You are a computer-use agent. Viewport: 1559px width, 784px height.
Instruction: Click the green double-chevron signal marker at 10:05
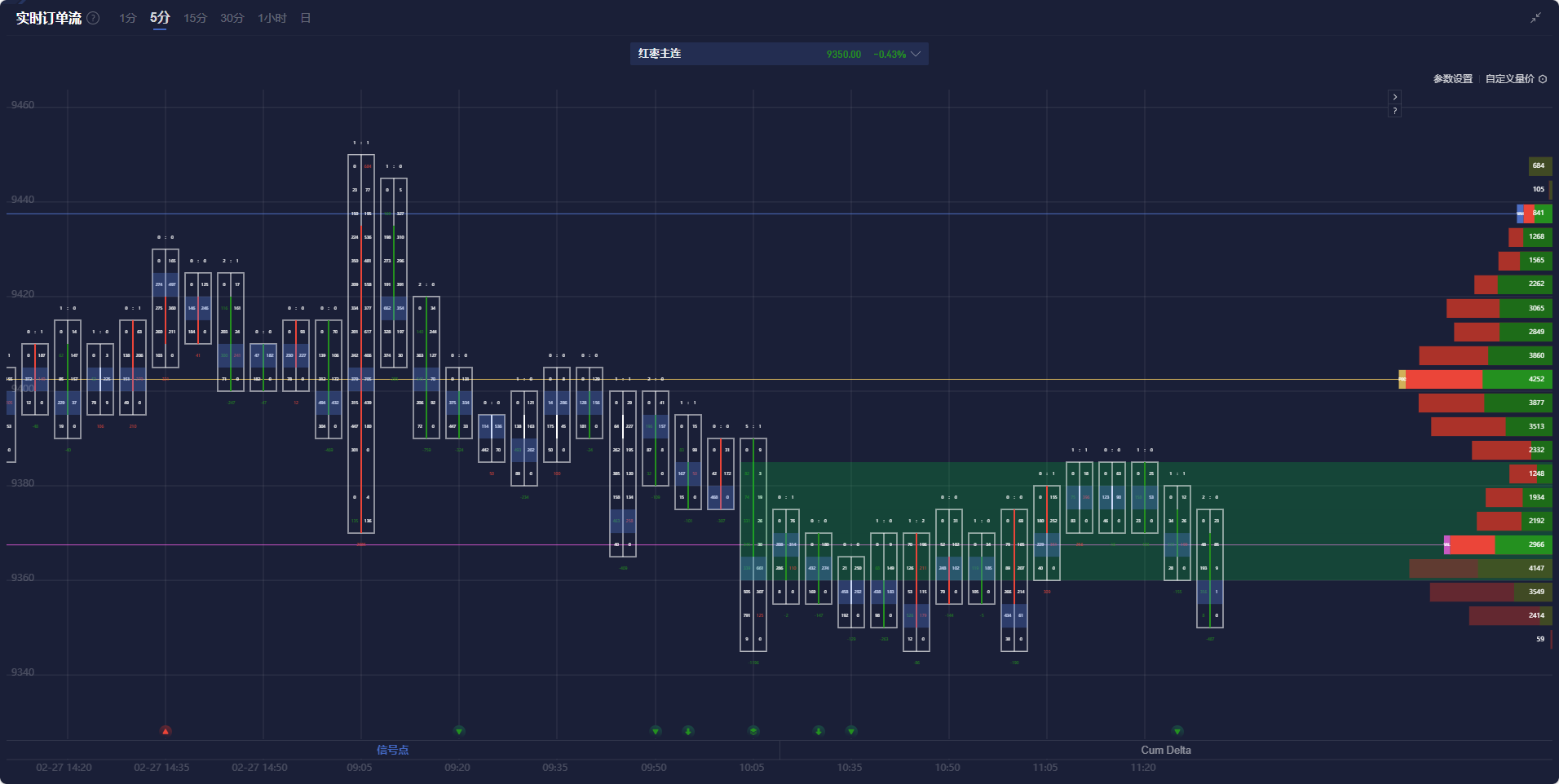[x=753, y=731]
